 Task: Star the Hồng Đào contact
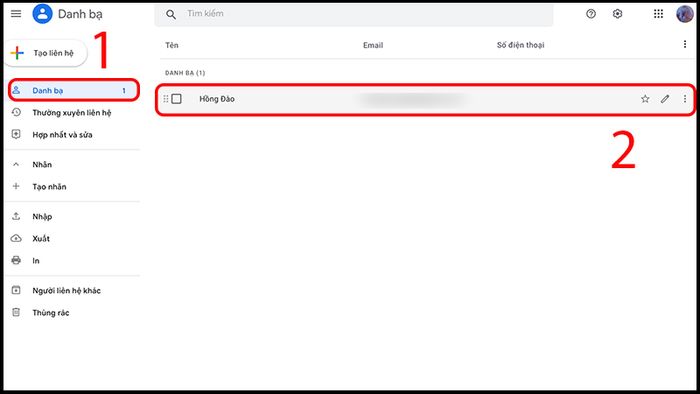tap(645, 99)
